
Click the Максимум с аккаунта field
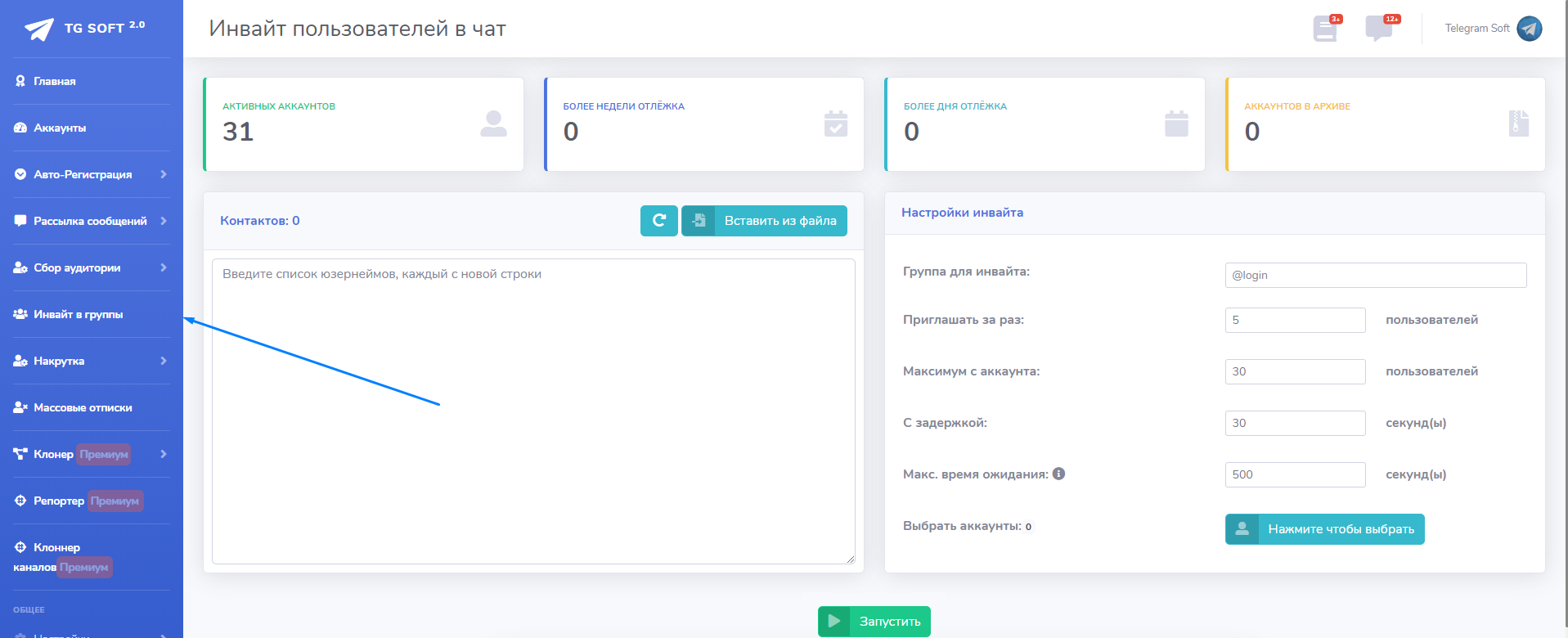click(x=1296, y=371)
